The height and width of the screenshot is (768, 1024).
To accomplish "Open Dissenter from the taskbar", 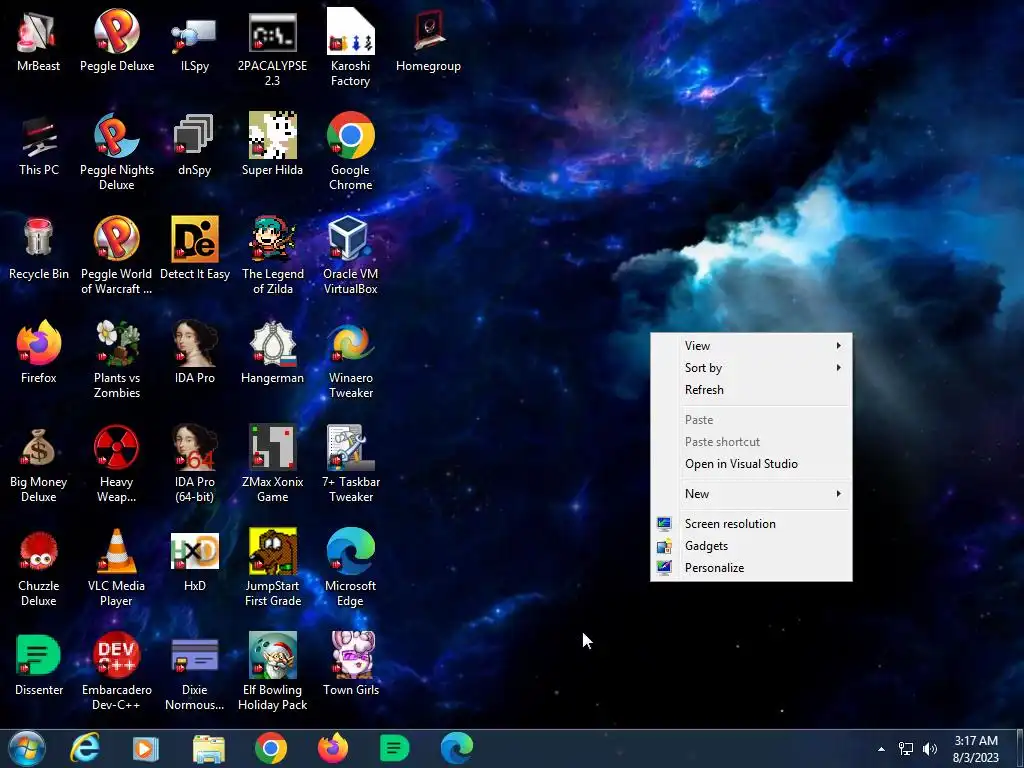I will [x=394, y=748].
